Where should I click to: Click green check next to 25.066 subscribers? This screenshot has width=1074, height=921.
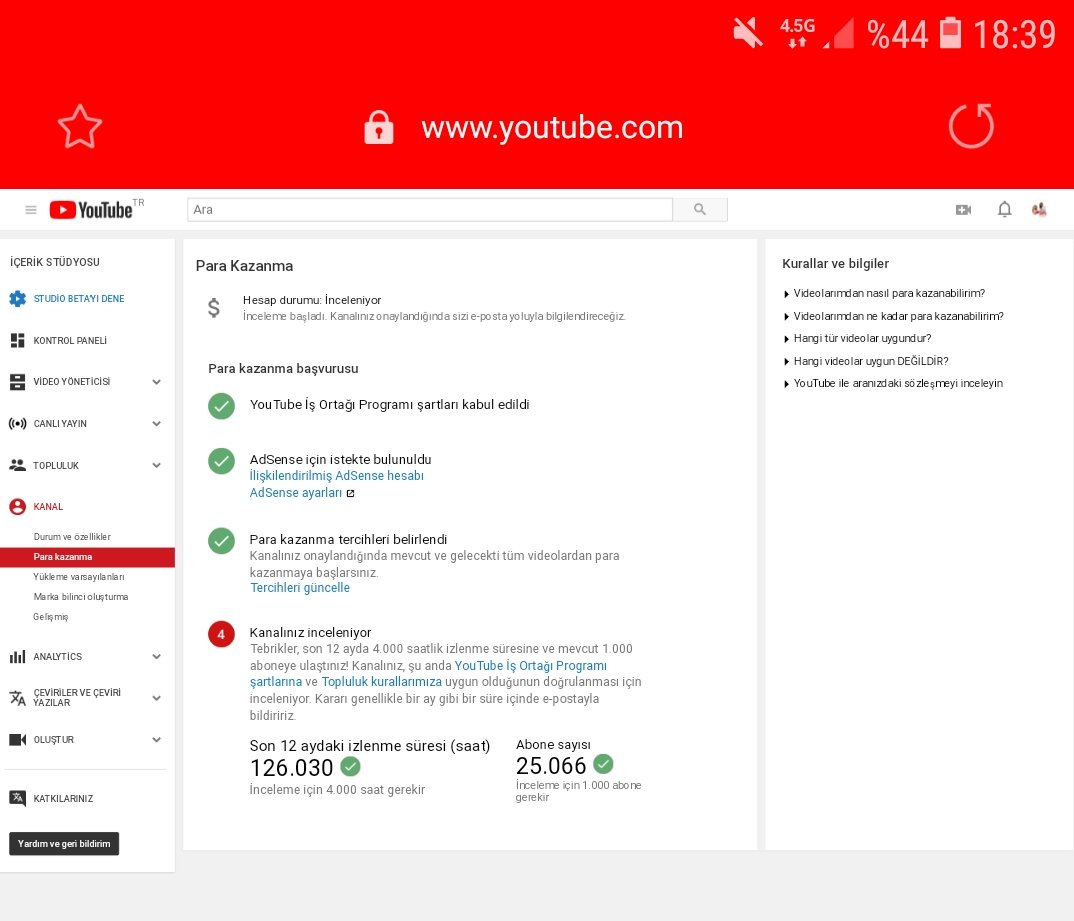point(603,764)
